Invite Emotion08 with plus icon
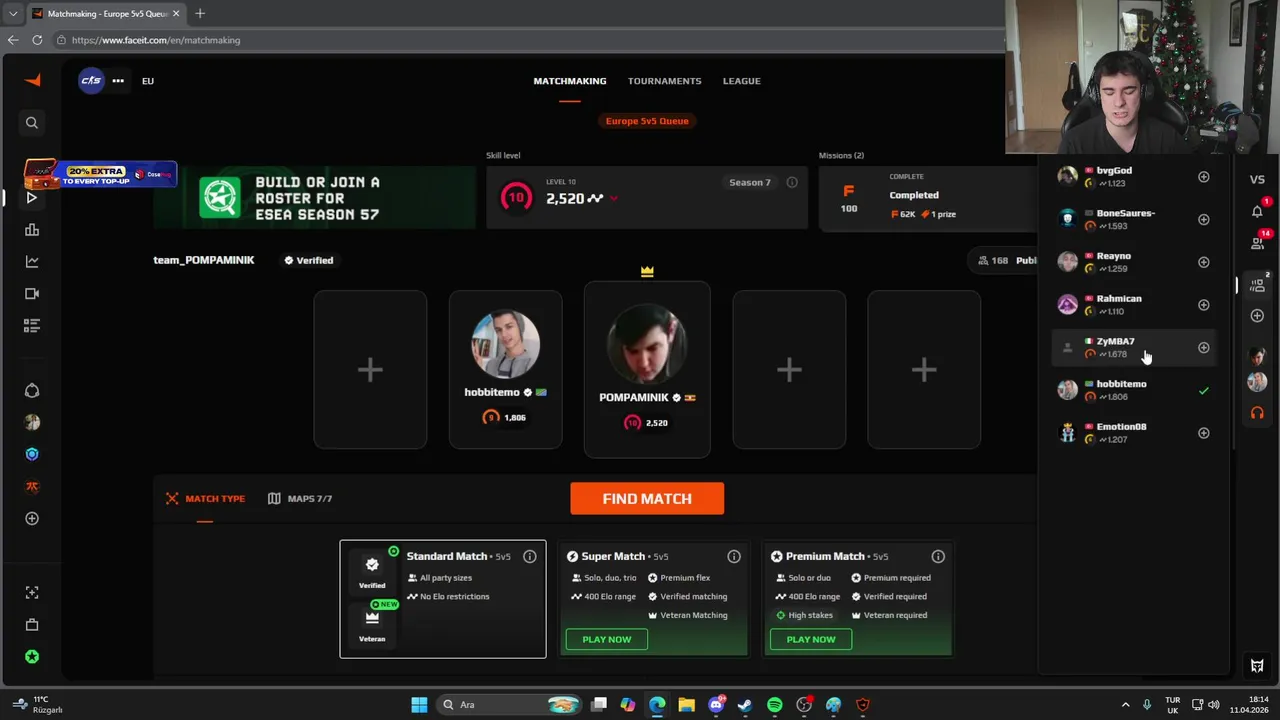The image size is (1280, 720). [1204, 433]
